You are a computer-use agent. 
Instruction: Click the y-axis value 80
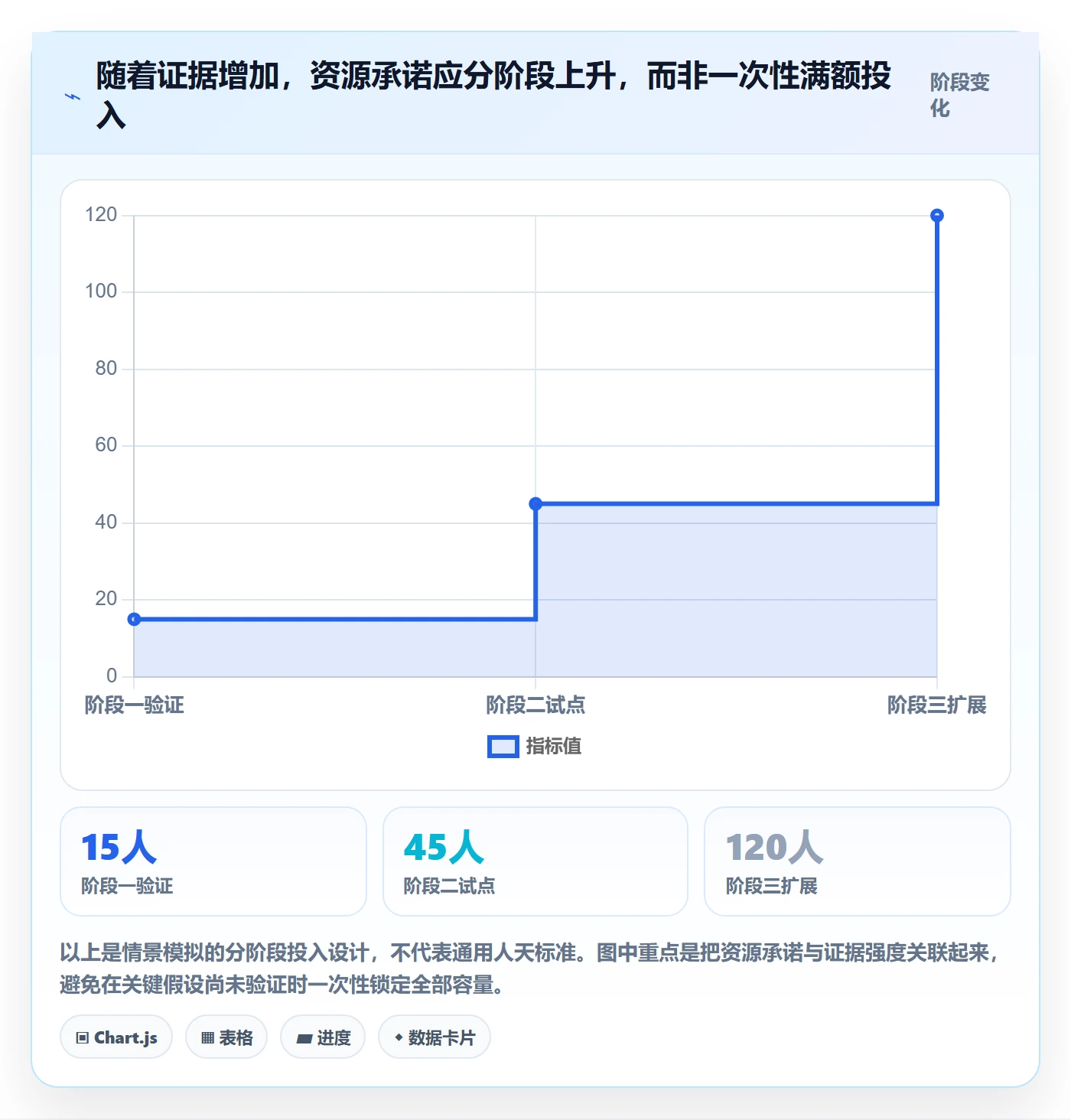tap(106, 369)
